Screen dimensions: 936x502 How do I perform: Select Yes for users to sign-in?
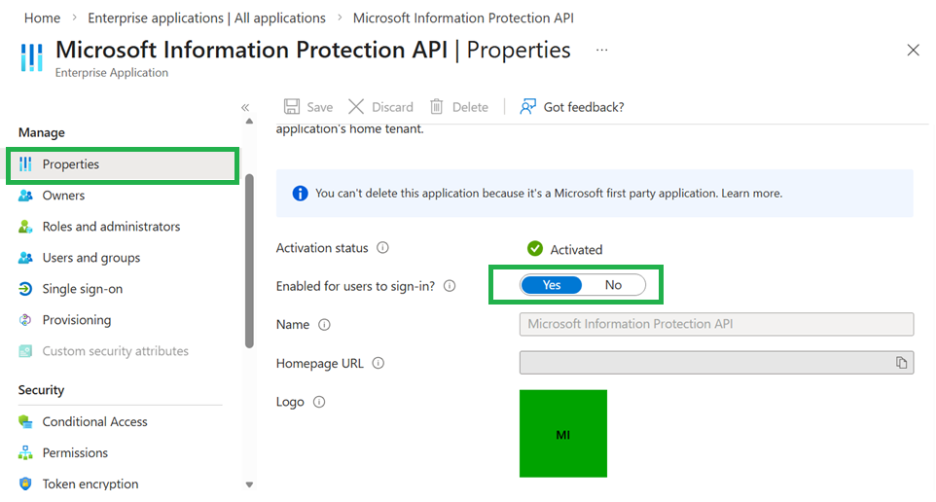tap(551, 285)
